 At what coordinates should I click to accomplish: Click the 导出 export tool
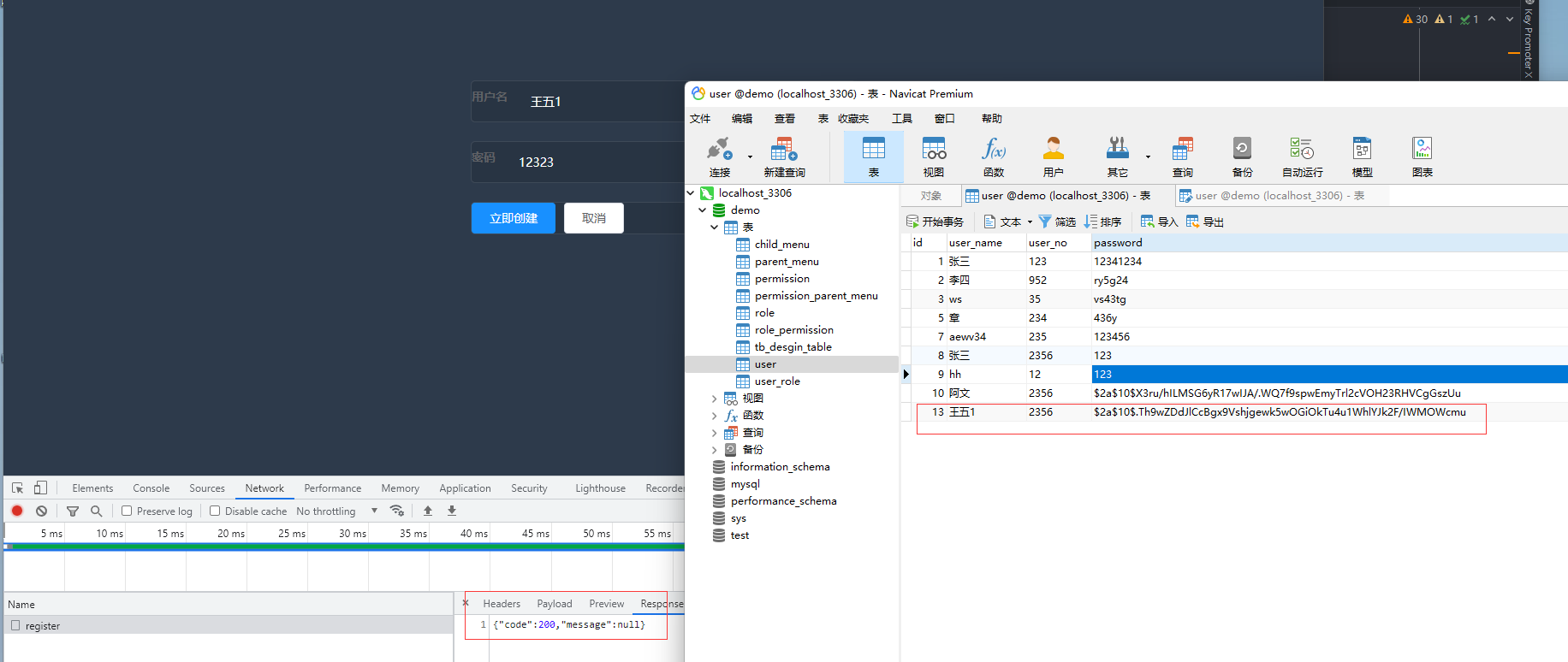(x=1204, y=222)
